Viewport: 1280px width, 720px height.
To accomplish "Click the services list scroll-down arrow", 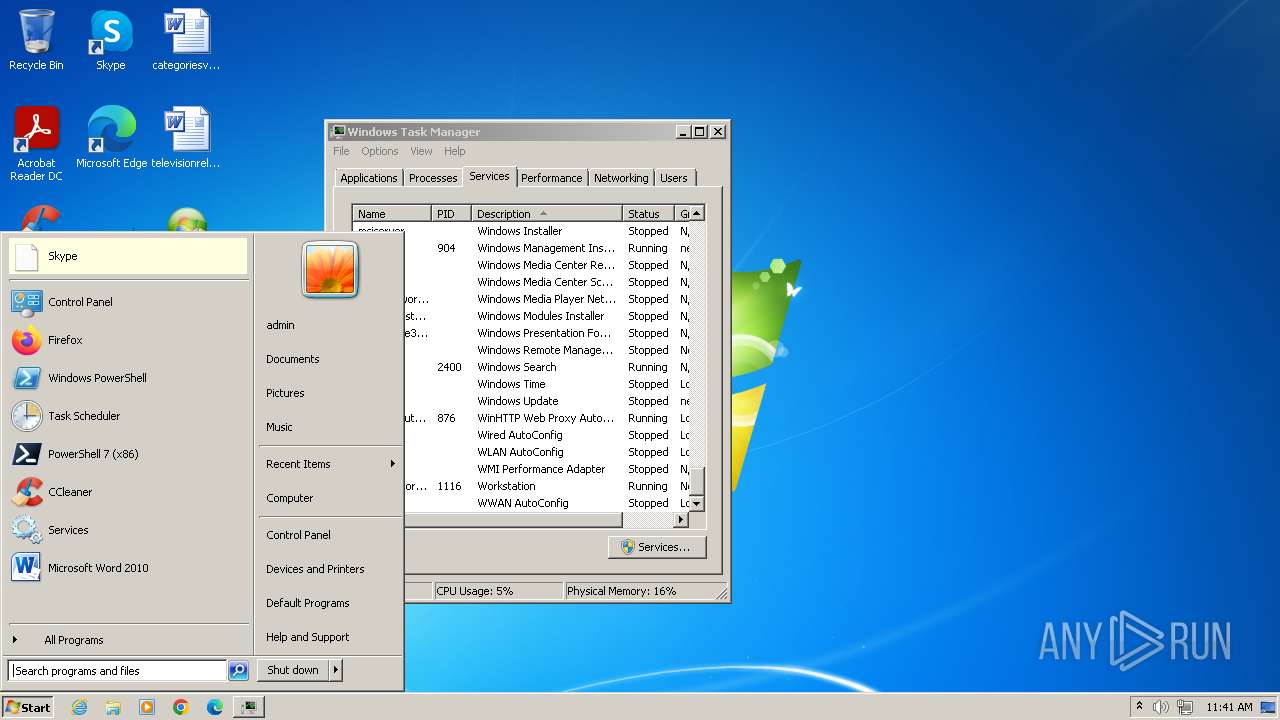I will [x=697, y=504].
